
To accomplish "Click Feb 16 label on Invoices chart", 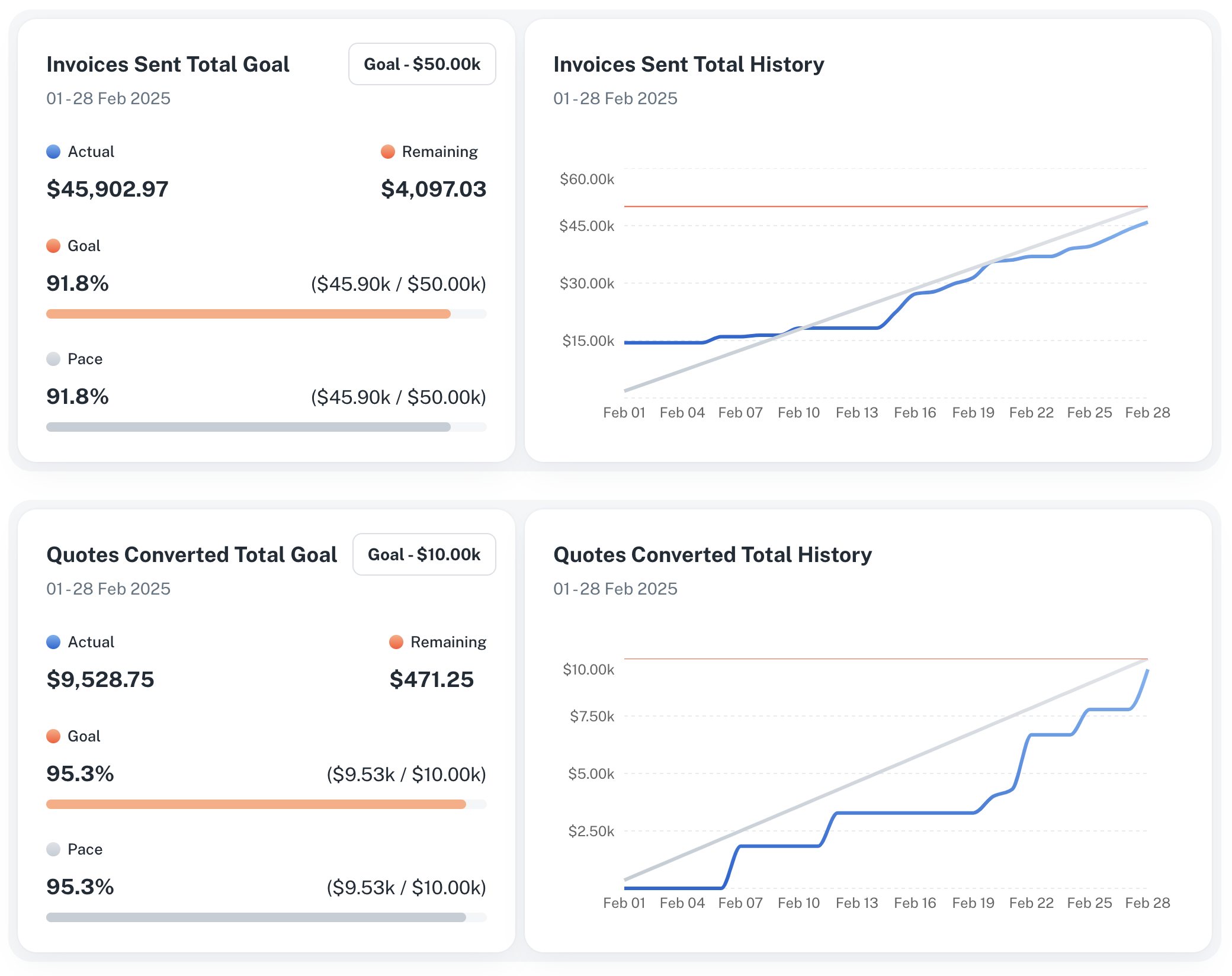I will click(x=915, y=413).
